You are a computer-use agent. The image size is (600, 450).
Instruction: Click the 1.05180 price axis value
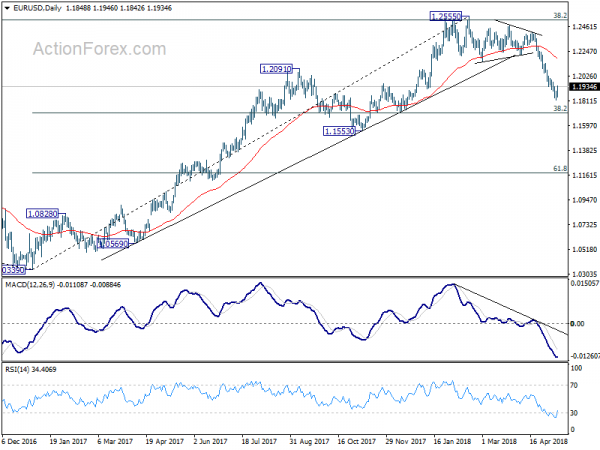(x=585, y=249)
